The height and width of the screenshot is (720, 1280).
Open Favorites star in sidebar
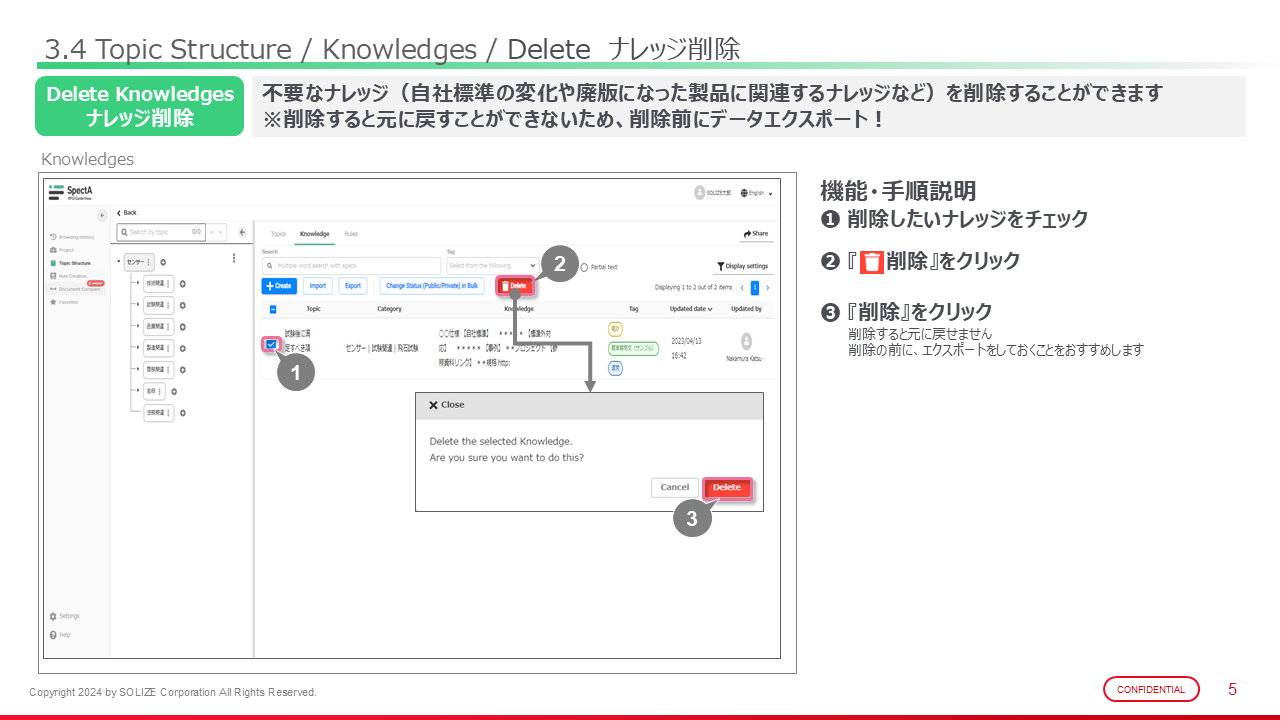(53, 301)
